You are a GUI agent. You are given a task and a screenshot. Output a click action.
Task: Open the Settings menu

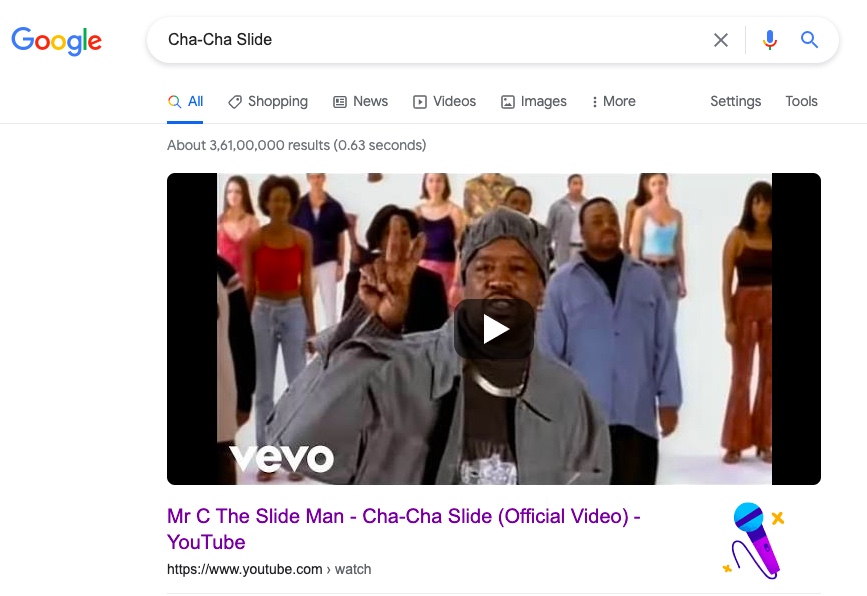coord(735,102)
